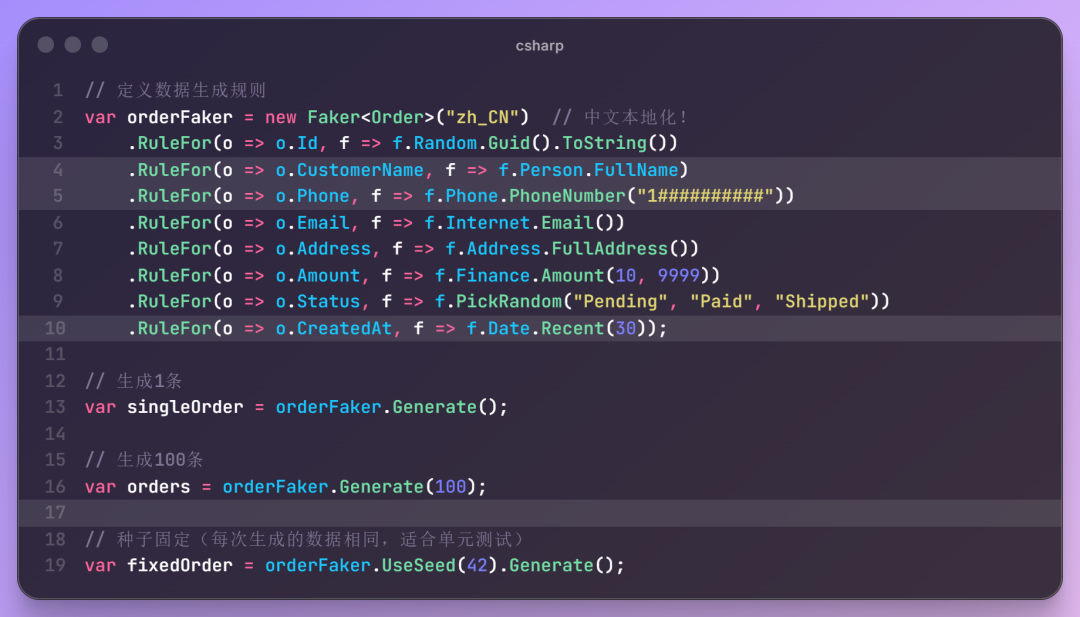Click the 'new' keyword on line 2
The height and width of the screenshot is (617, 1080).
tap(281, 117)
